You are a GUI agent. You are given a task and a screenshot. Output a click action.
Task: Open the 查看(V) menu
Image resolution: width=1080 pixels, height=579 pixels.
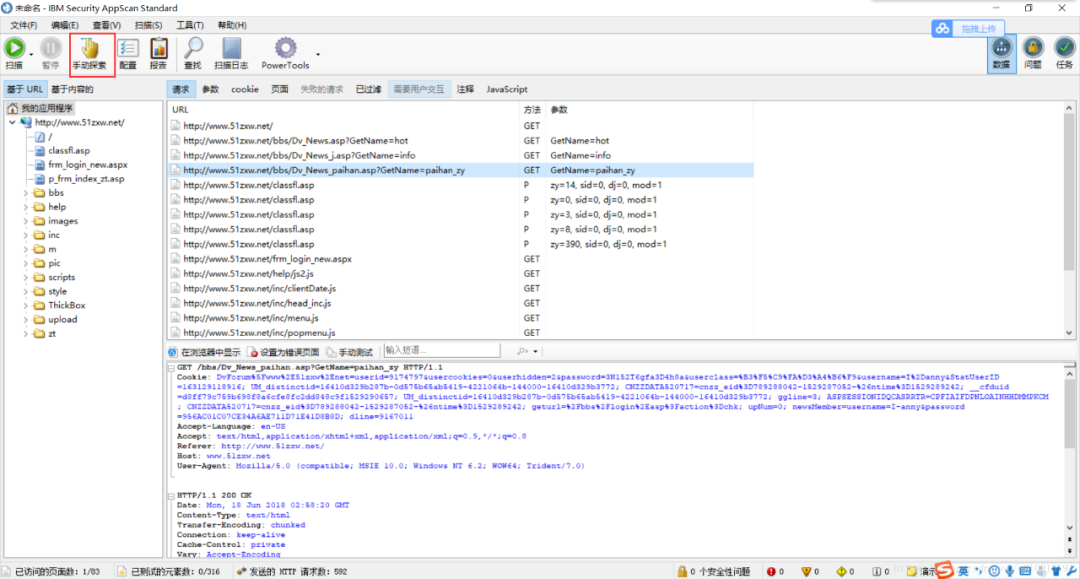[107, 25]
